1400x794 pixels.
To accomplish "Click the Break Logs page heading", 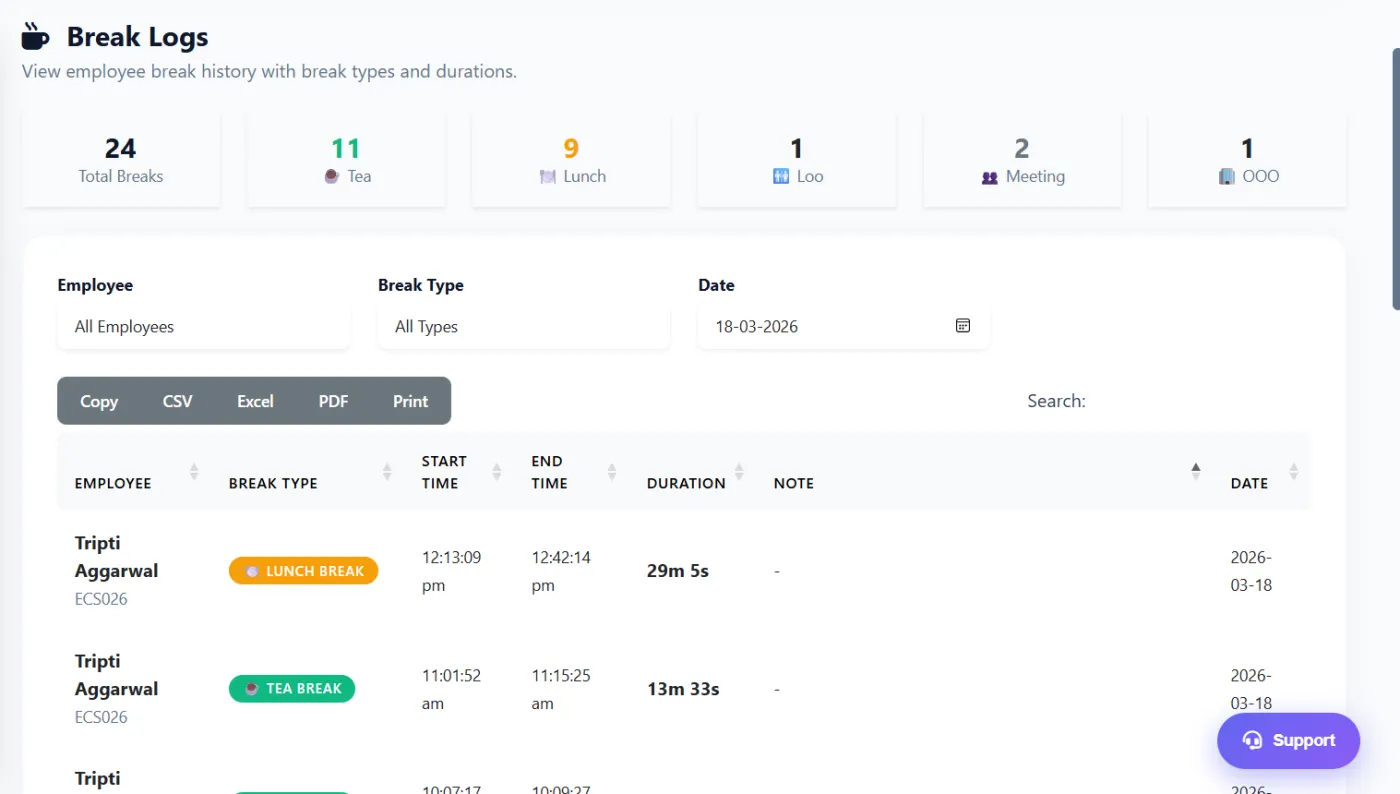I will pos(138,37).
